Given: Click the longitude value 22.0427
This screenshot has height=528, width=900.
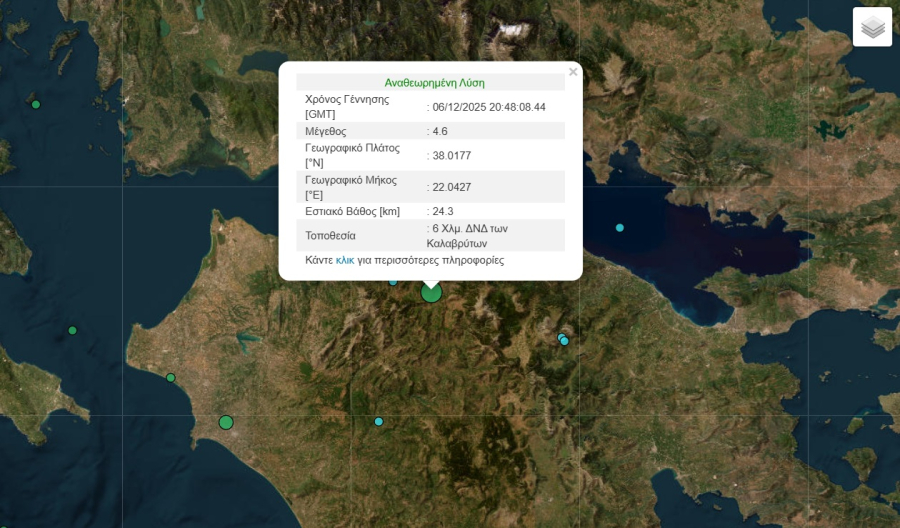Looking at the screenshot, I should pos(451,188).
